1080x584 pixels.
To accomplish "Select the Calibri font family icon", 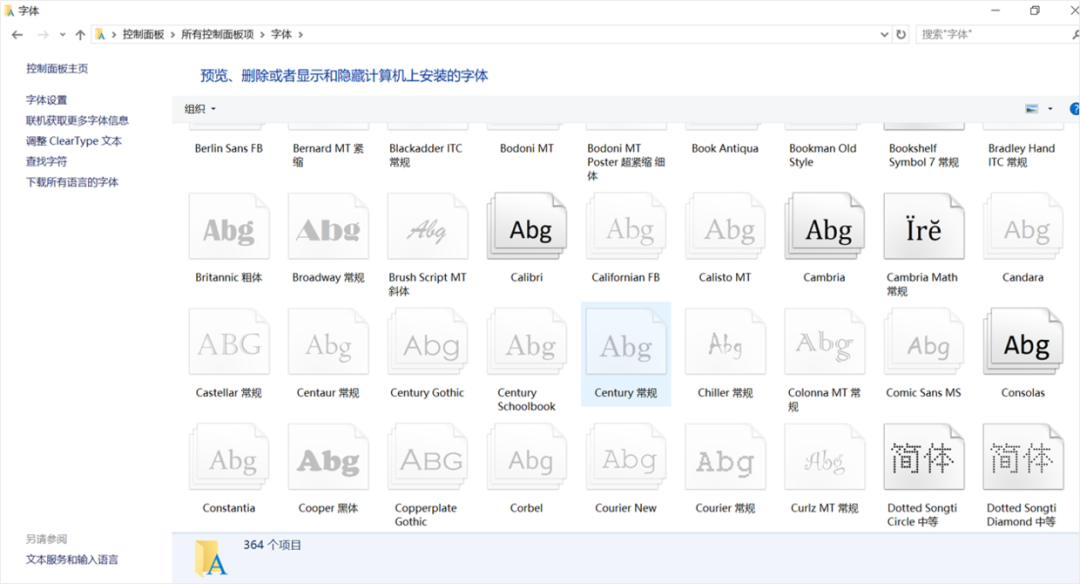I will coord(526,227).
